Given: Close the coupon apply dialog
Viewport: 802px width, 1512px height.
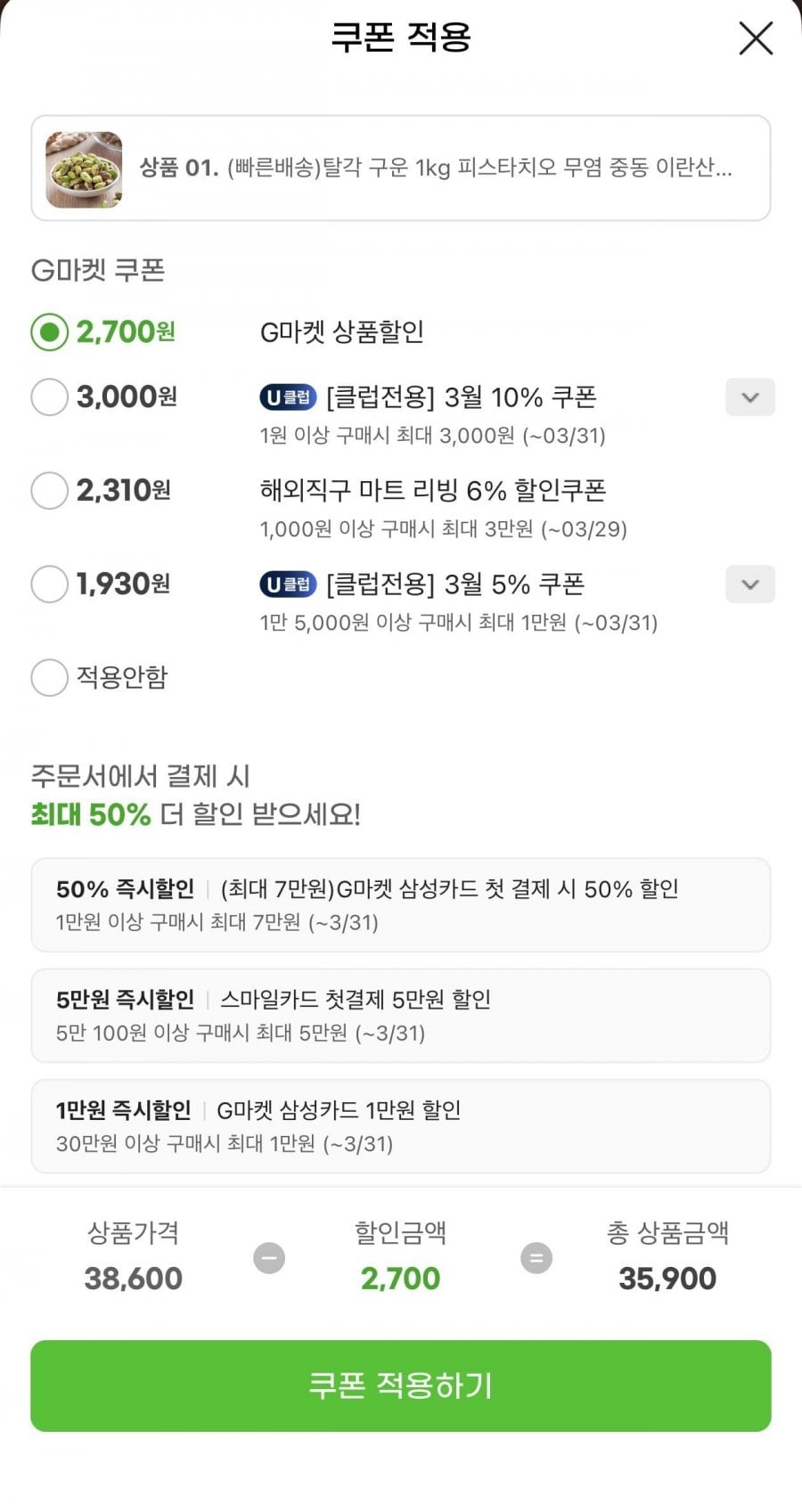Looking at the screenshot, I should 756,38.
